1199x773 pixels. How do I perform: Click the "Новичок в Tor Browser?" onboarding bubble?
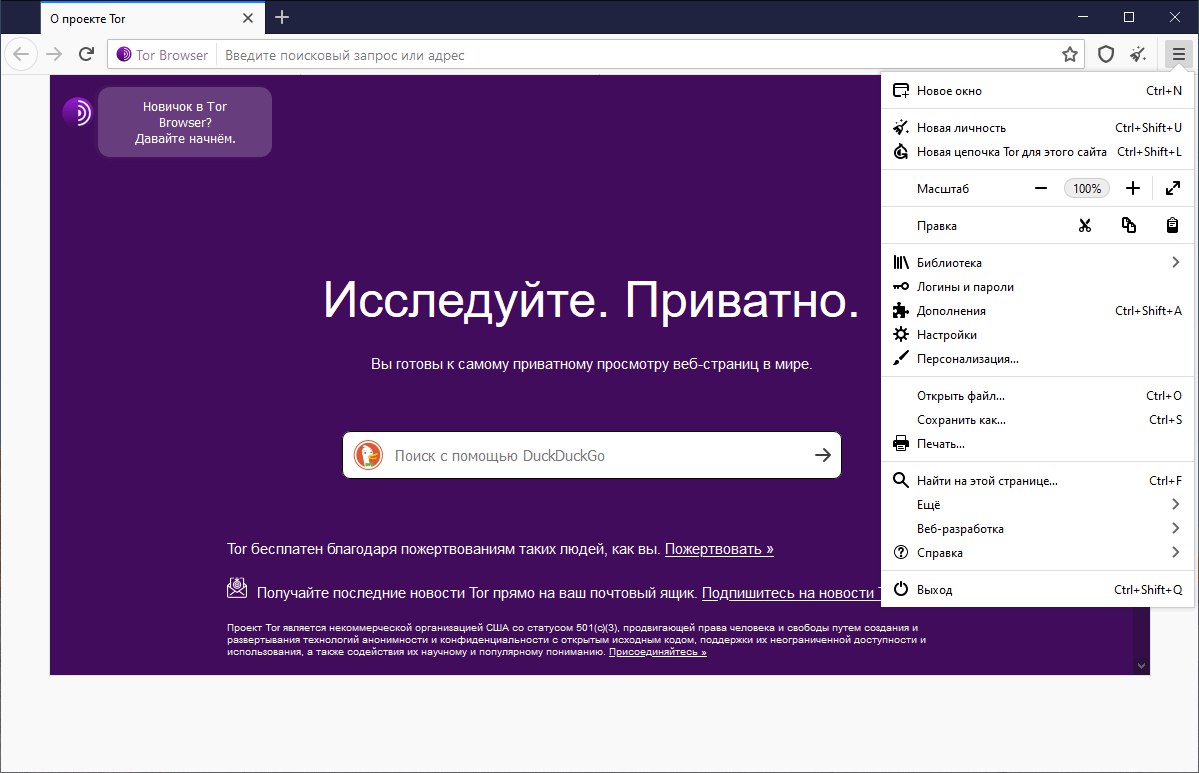[x=185, y=122]
